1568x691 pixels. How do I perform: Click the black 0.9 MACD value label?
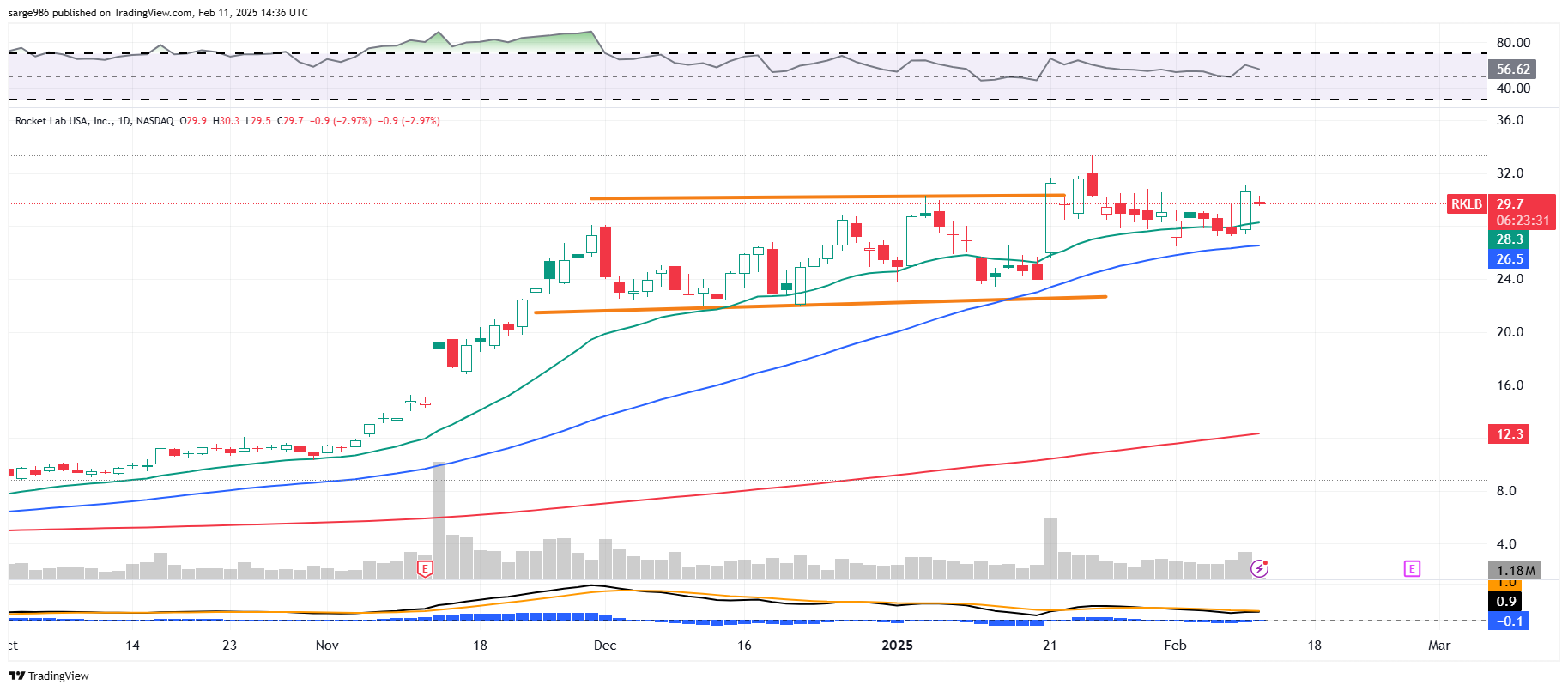[x=1506, y=601]
